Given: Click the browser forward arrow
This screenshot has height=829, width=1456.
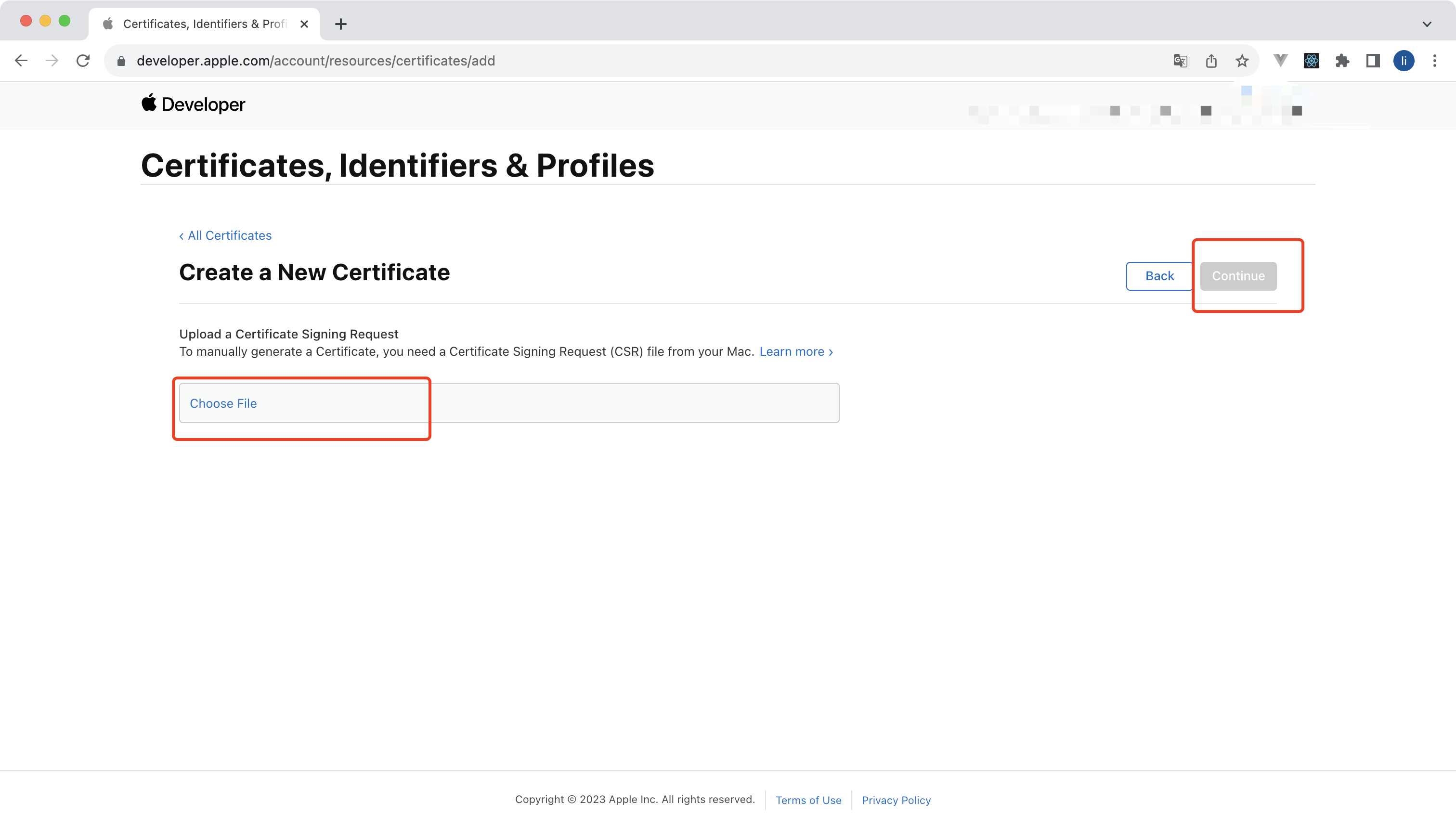Looking at the screenshot, I should (x=52, y=60).
